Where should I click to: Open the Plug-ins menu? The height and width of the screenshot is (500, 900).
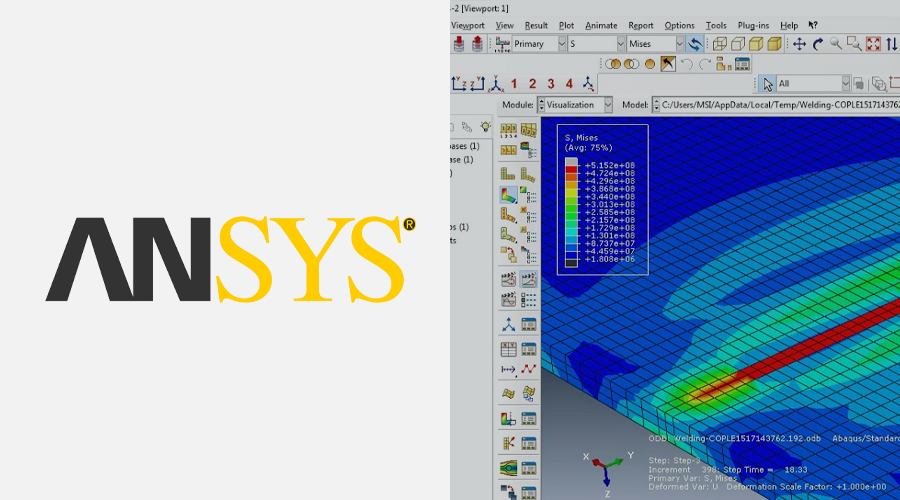point(753,25)
